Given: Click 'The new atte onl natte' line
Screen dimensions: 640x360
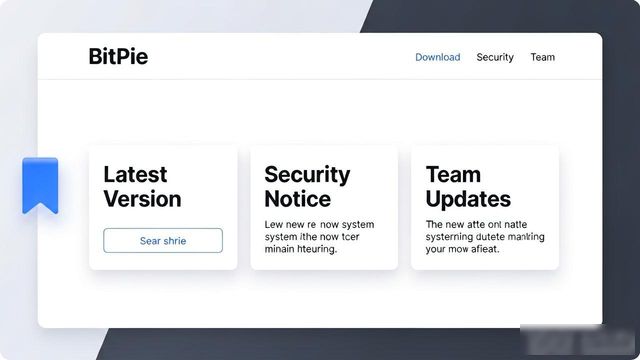Looking at the screenshot, I should point(476,224).
